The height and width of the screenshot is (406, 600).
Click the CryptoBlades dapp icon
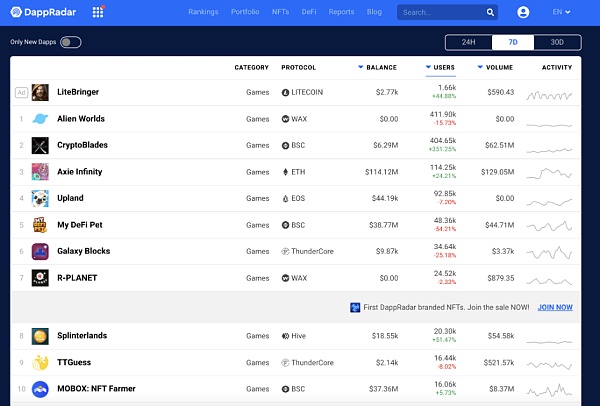coord(40,145)
